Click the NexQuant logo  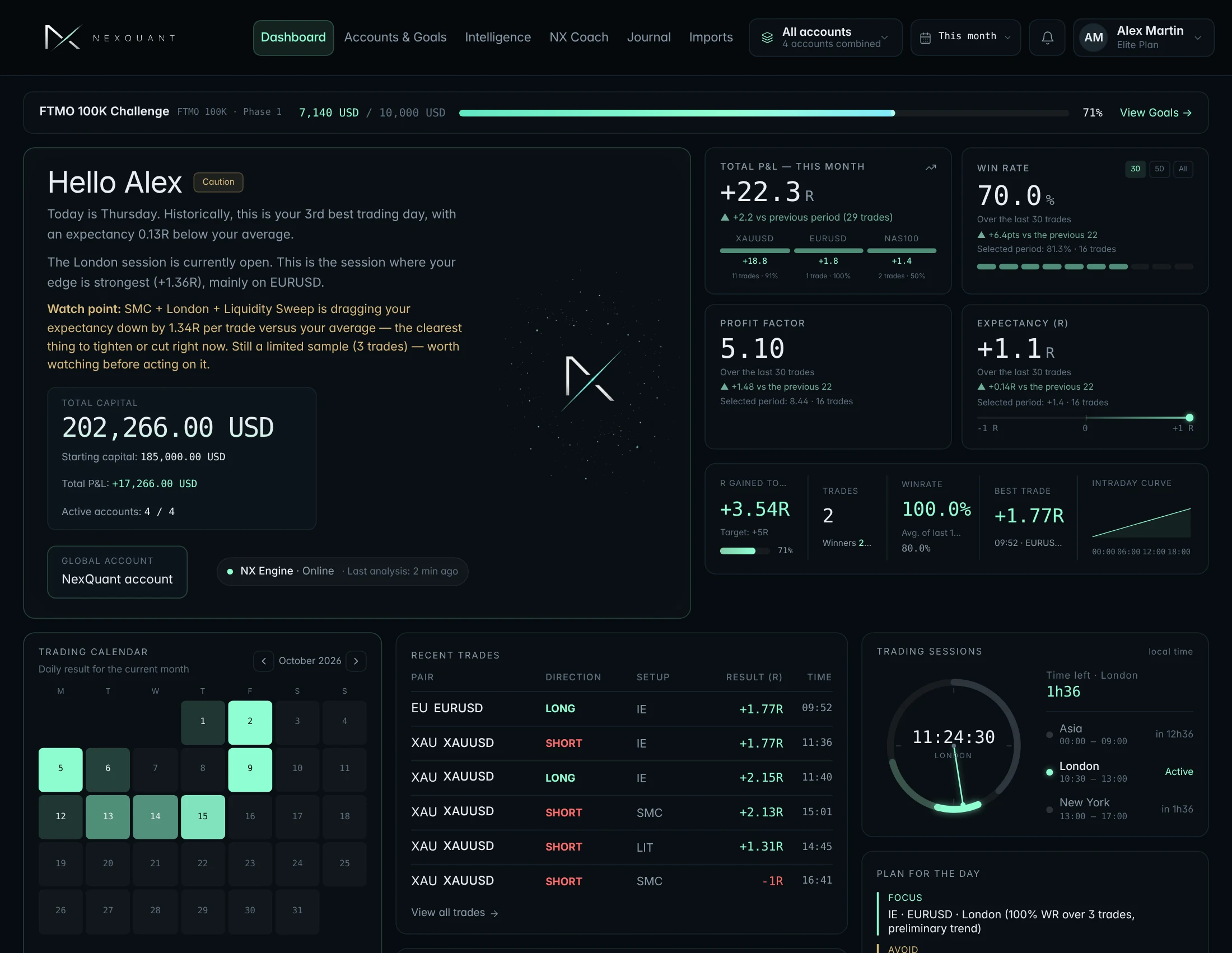click(110, 38)
